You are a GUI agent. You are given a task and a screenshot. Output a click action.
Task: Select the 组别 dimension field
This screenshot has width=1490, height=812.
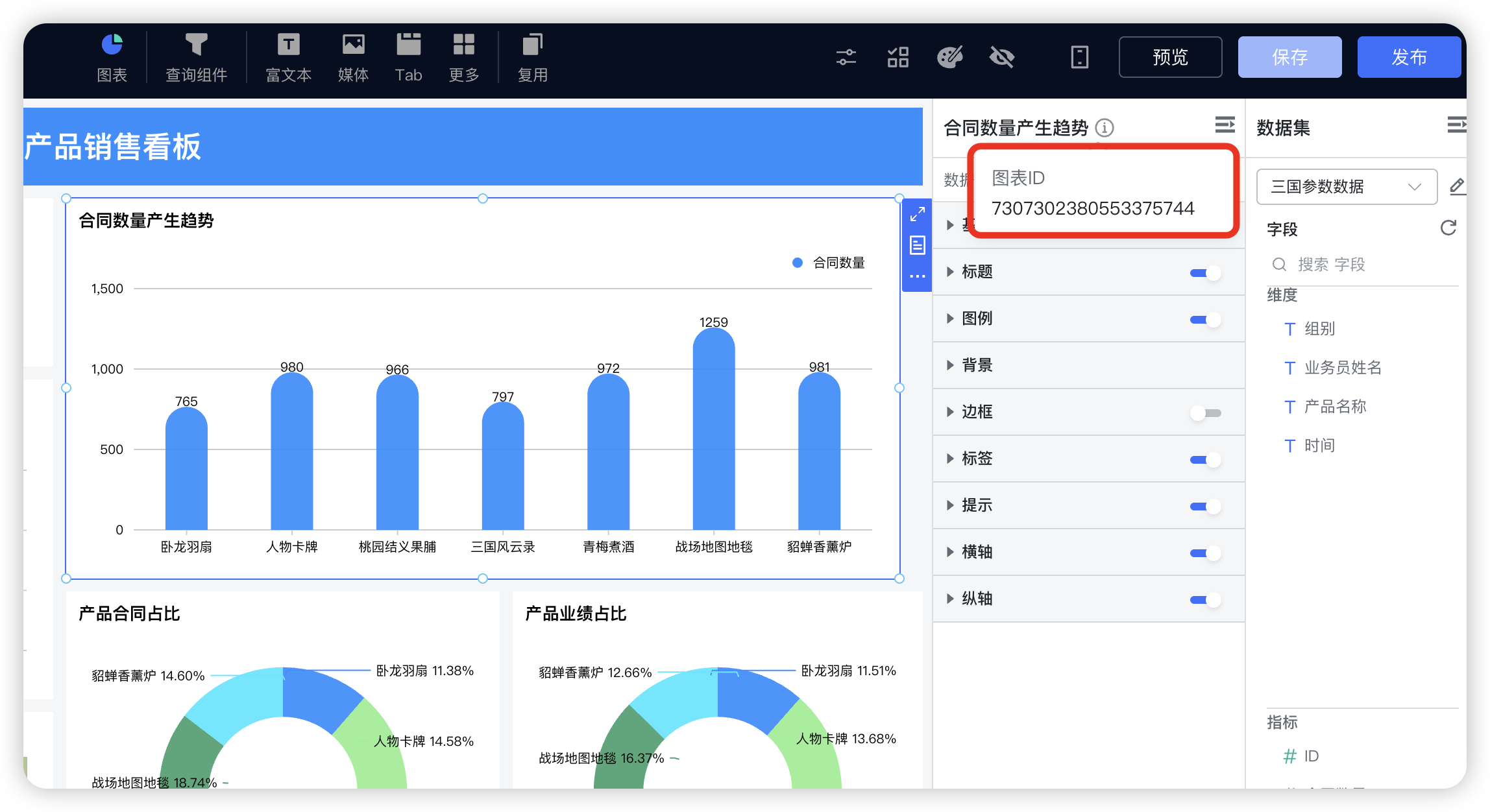(1319, 329)
